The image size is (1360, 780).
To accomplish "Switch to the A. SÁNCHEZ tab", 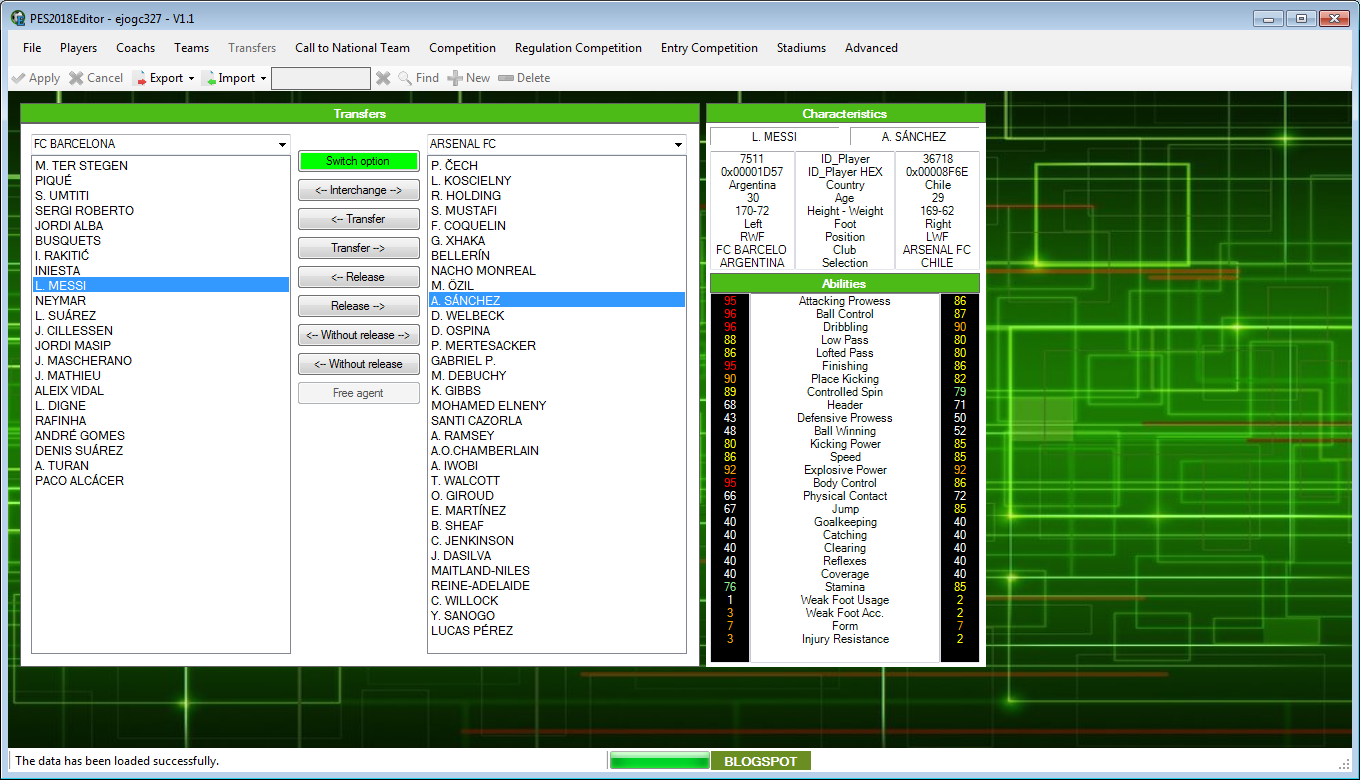I will point(914,136).
